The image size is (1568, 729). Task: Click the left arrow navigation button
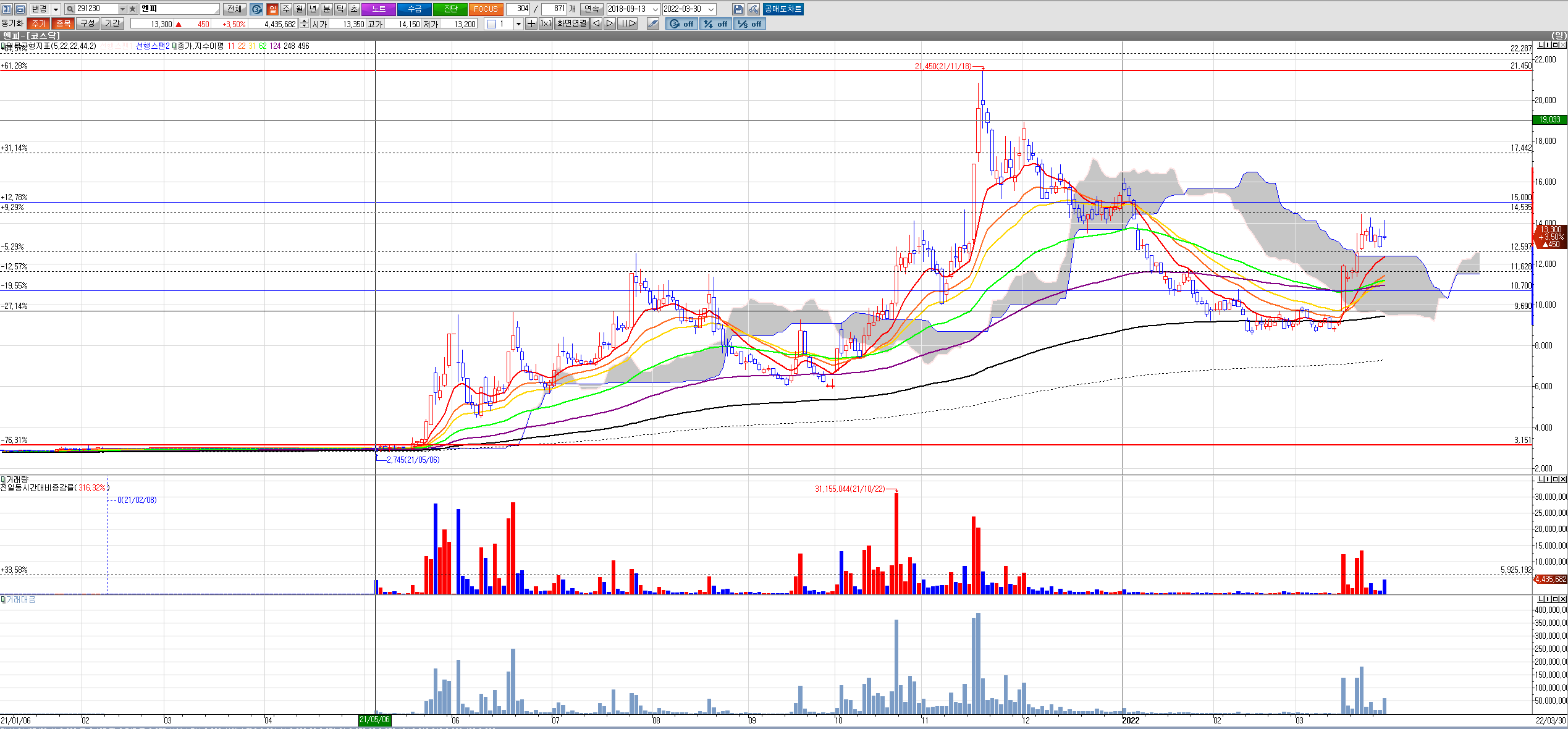pyautogui.click(x=596, y=23)
